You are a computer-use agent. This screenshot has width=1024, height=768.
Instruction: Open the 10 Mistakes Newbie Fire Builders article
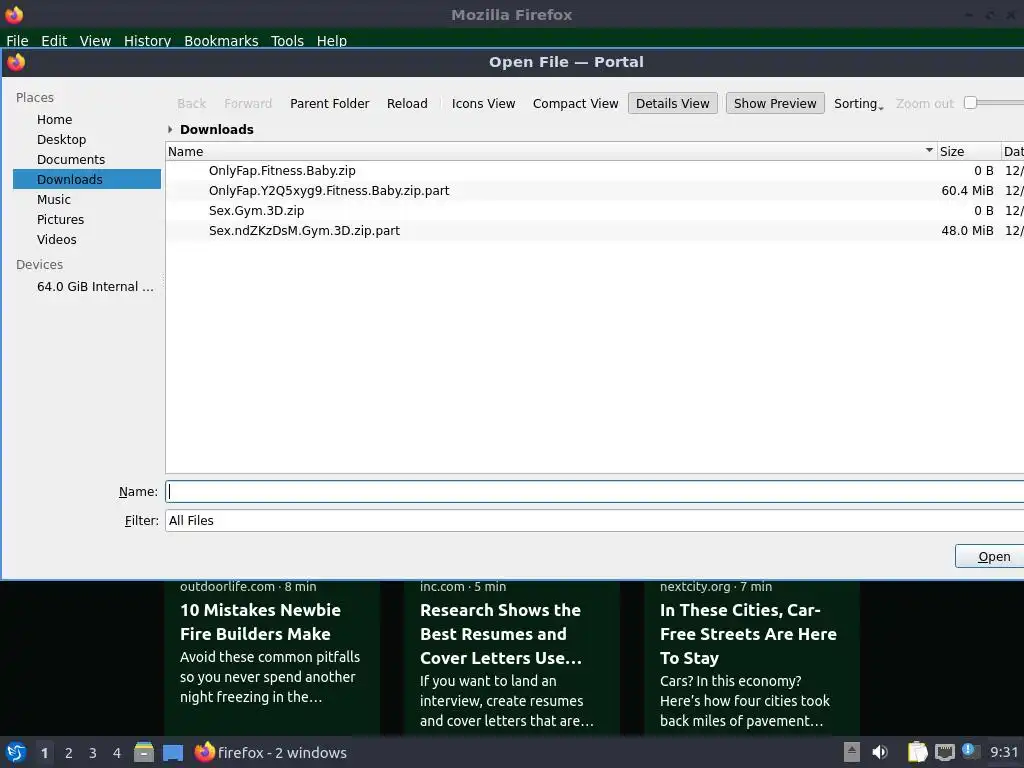[x=261, y=622]
